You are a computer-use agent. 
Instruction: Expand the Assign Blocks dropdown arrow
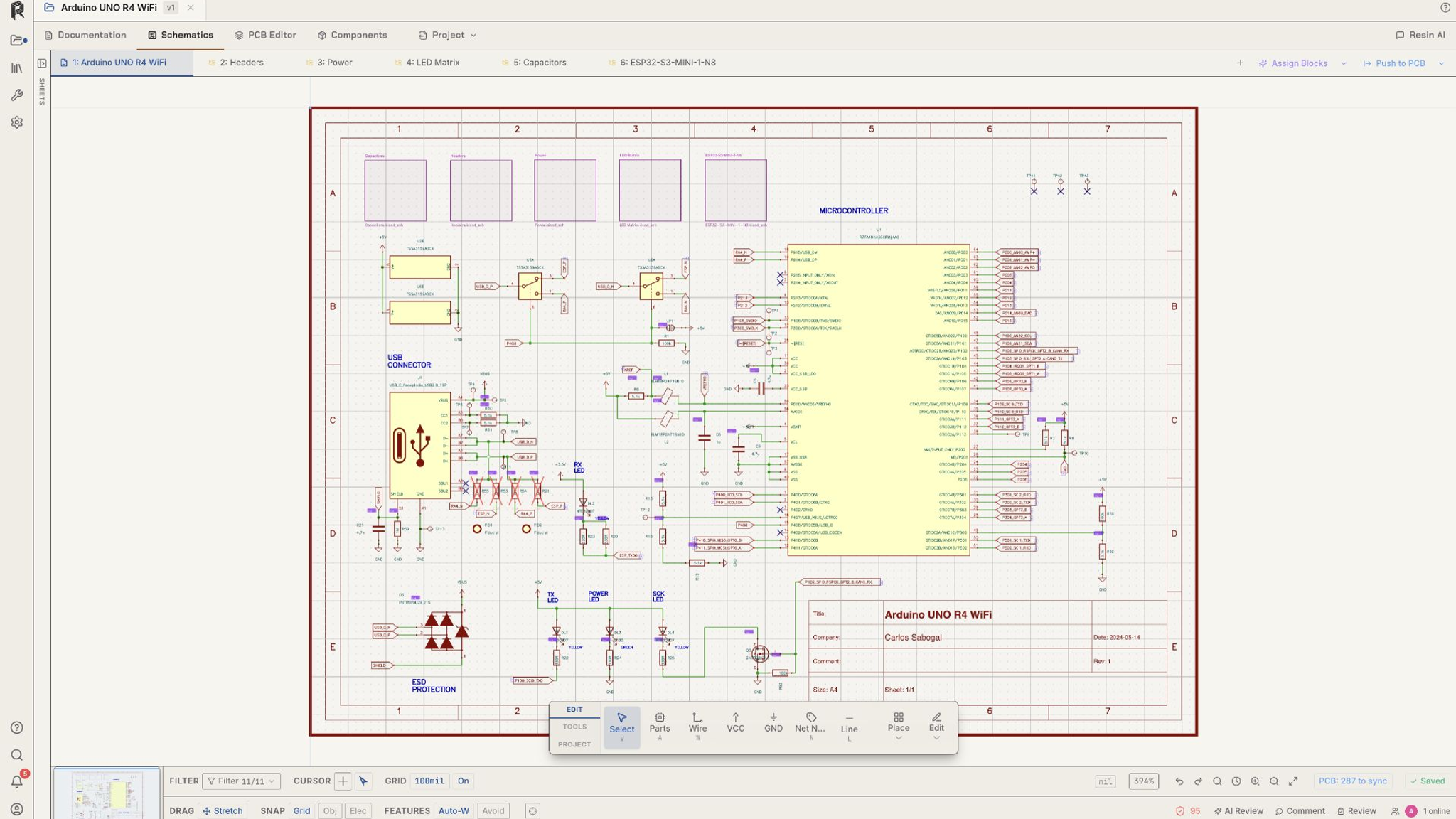coord(1344,63)
